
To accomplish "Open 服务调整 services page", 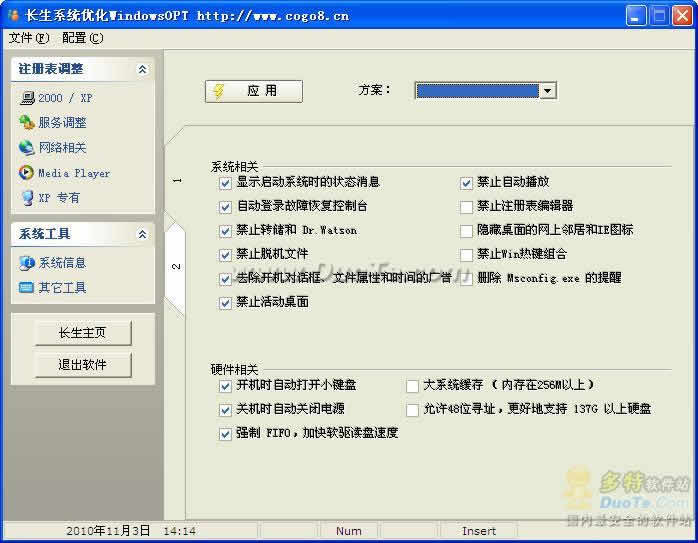I will pyautogui.click(x=62, y=122).
